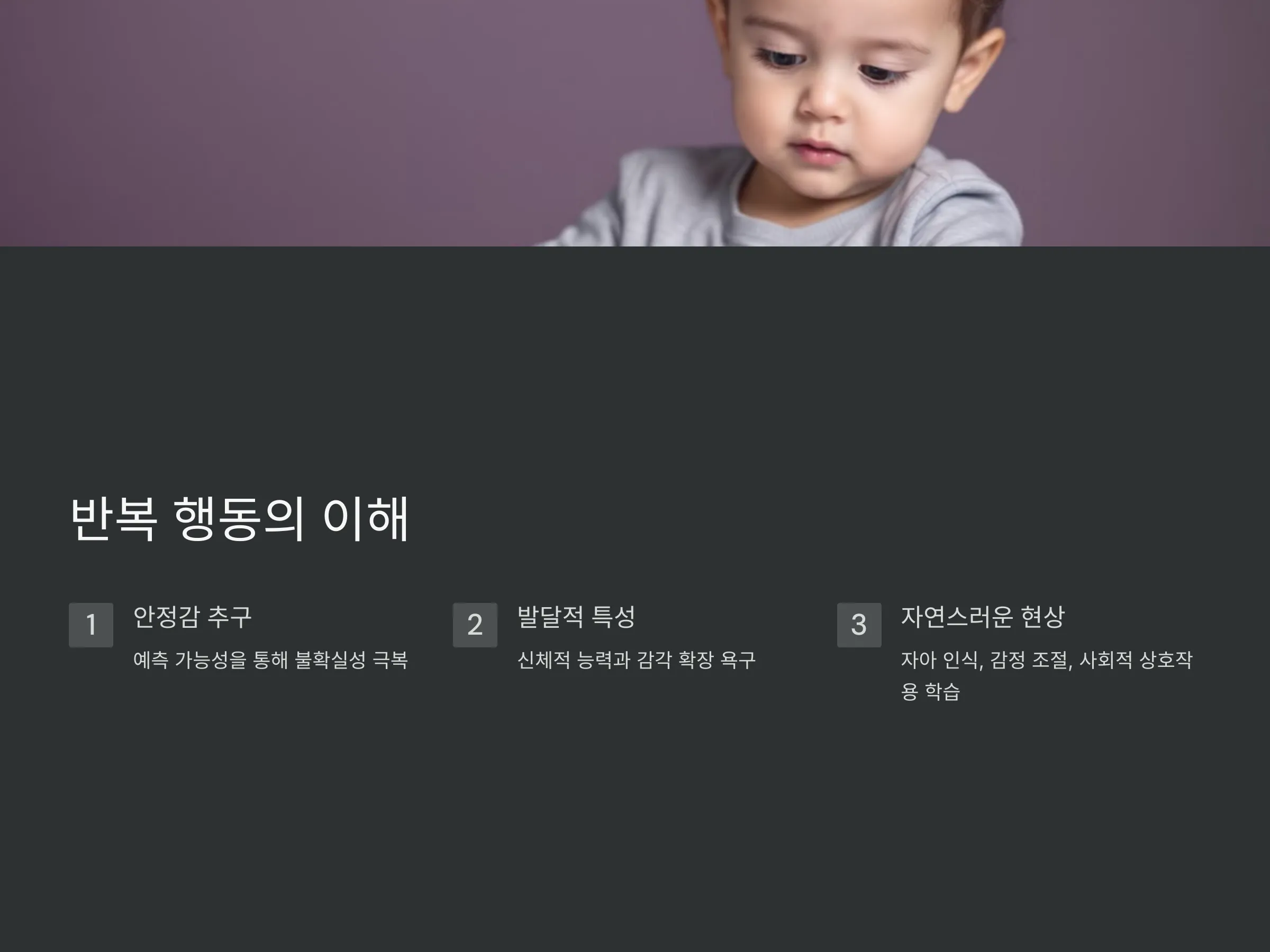Click the number 2 badge
The height and width of the screenshot is (952, 1270).
475,625
